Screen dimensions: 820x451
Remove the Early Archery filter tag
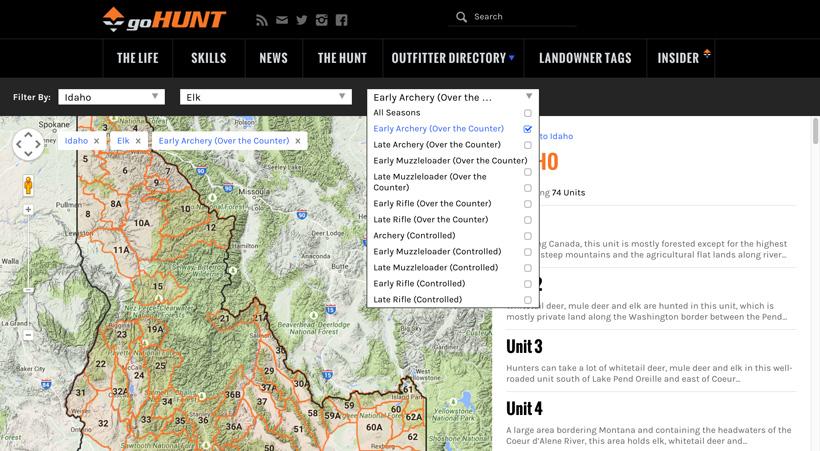pyautogui.click(x=298, y=141)
